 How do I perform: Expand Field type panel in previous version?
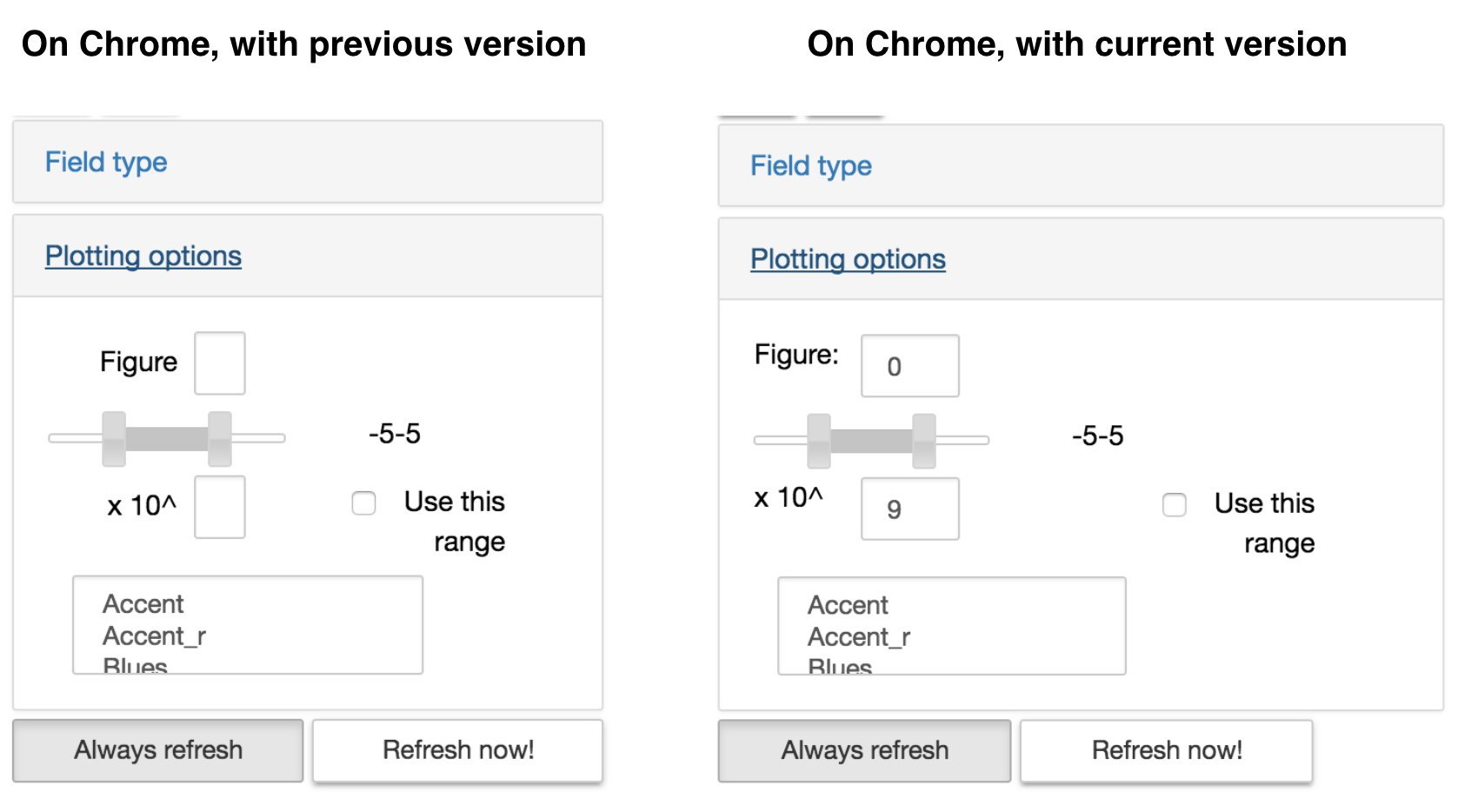106,162
